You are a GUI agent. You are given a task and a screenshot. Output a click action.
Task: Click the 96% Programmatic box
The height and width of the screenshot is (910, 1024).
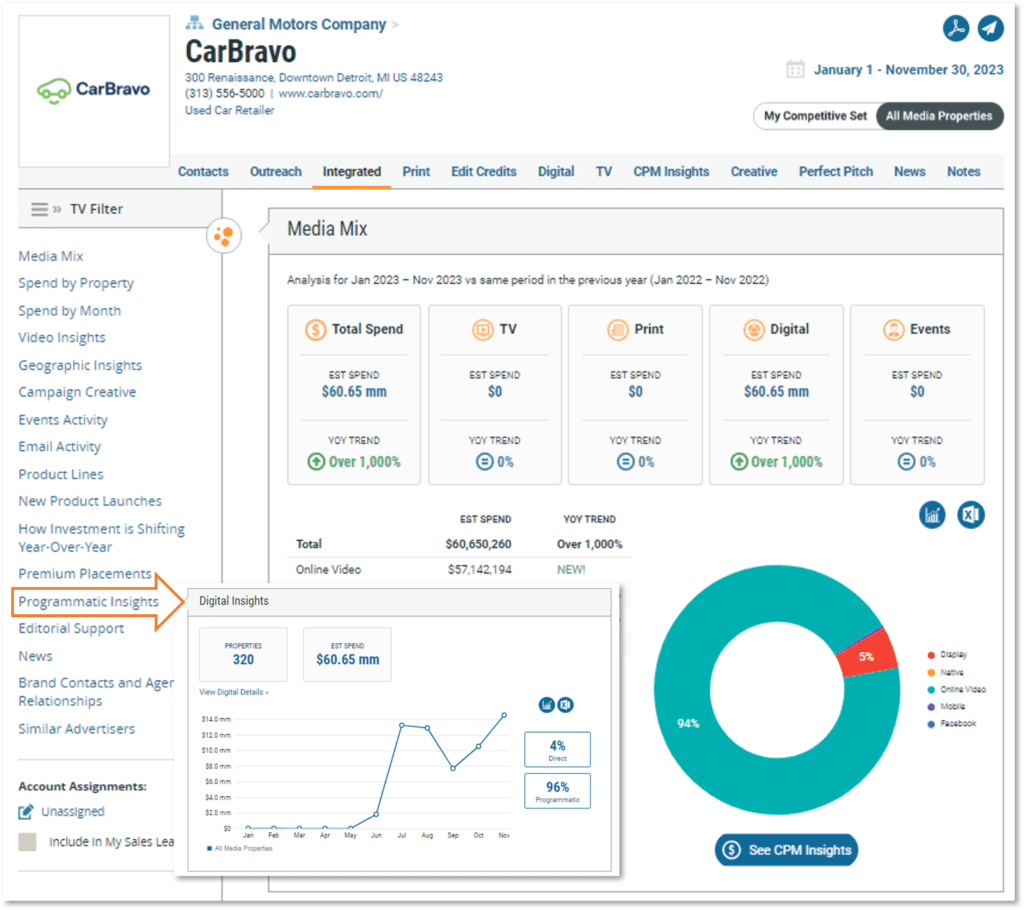point(557,791)
